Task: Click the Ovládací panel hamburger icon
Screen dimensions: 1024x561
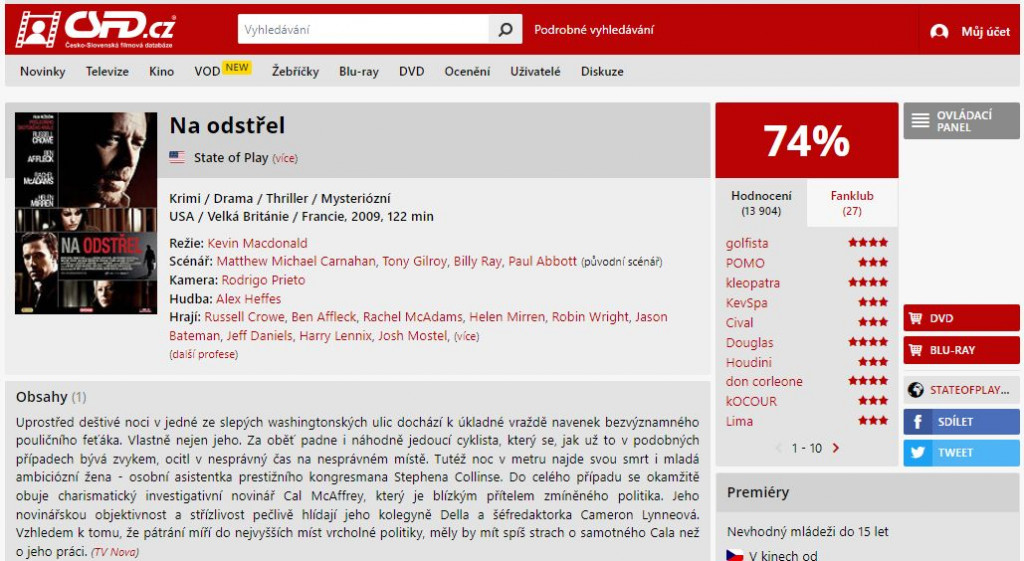Action: [920, 120]
